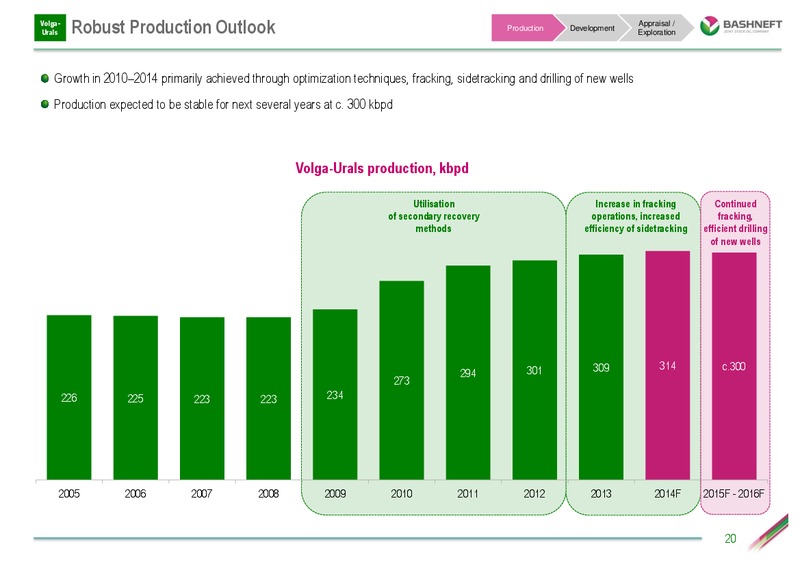Click the 2008 axis label
This screenshot has width=800, height=566.
coord(268,494)
